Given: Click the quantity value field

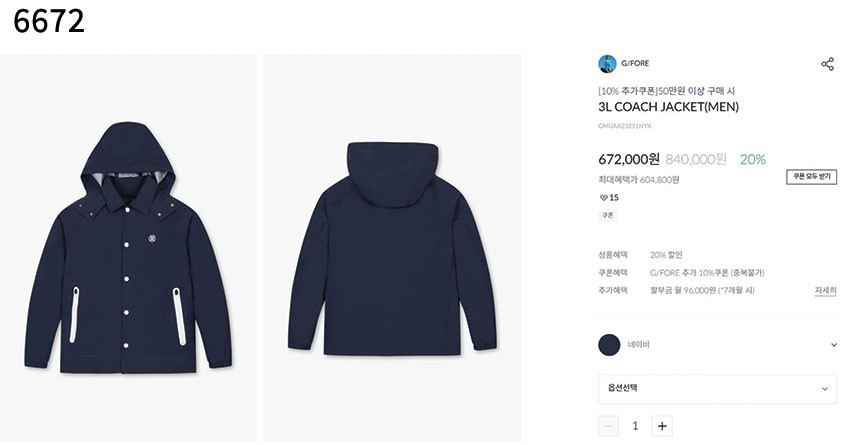Looking at the screenshot, I should (x=635, y=426).
